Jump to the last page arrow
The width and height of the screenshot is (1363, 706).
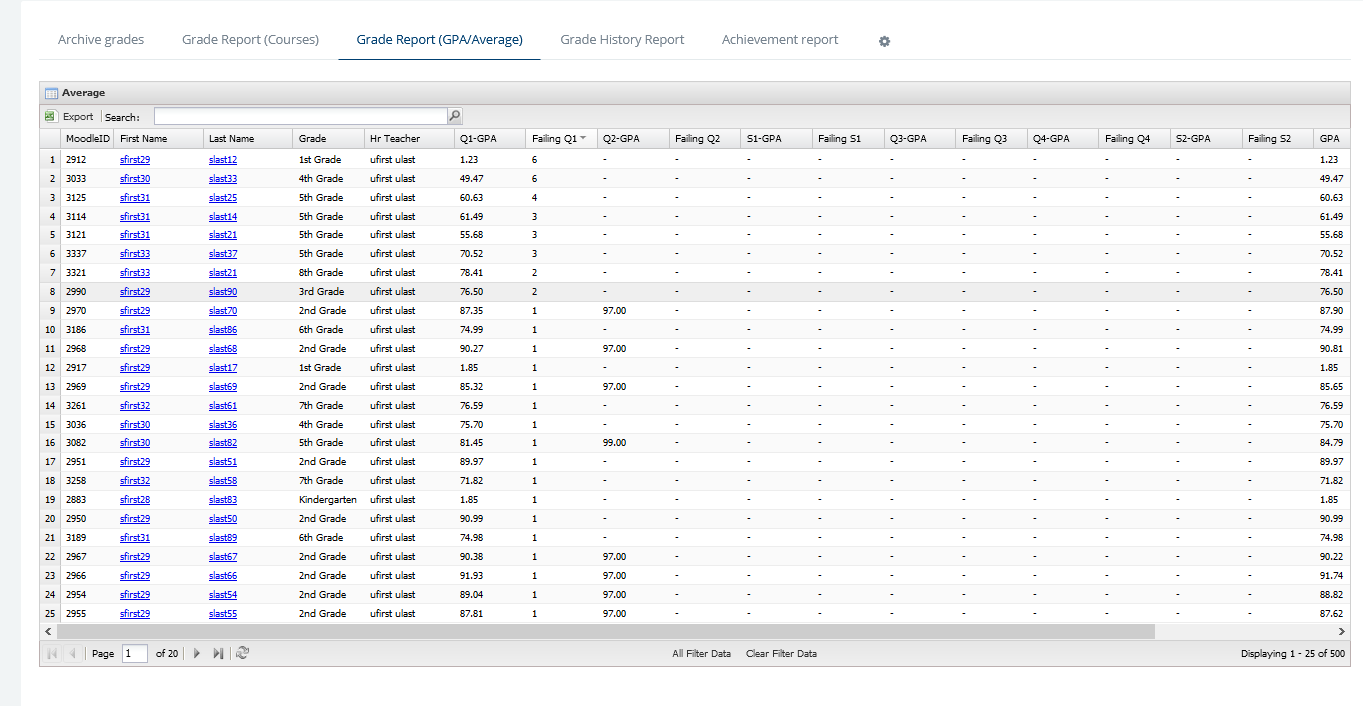tap(218, 653)
